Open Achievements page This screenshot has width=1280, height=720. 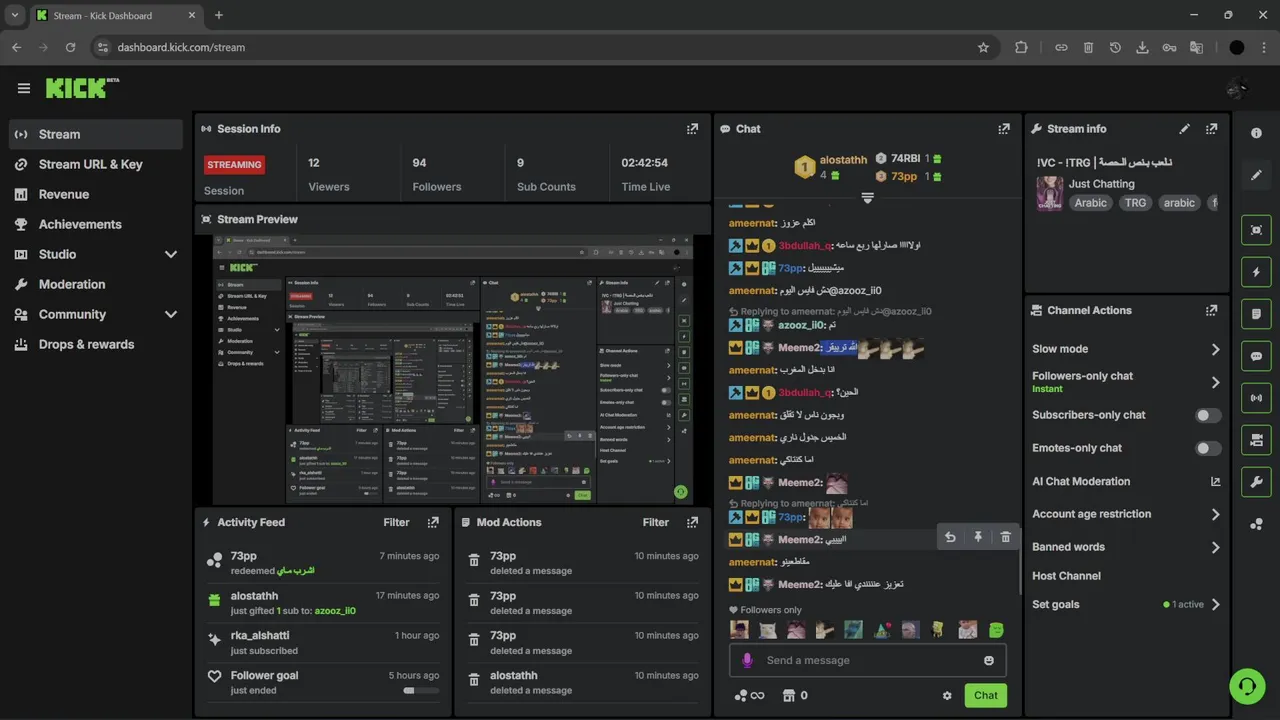96,224
